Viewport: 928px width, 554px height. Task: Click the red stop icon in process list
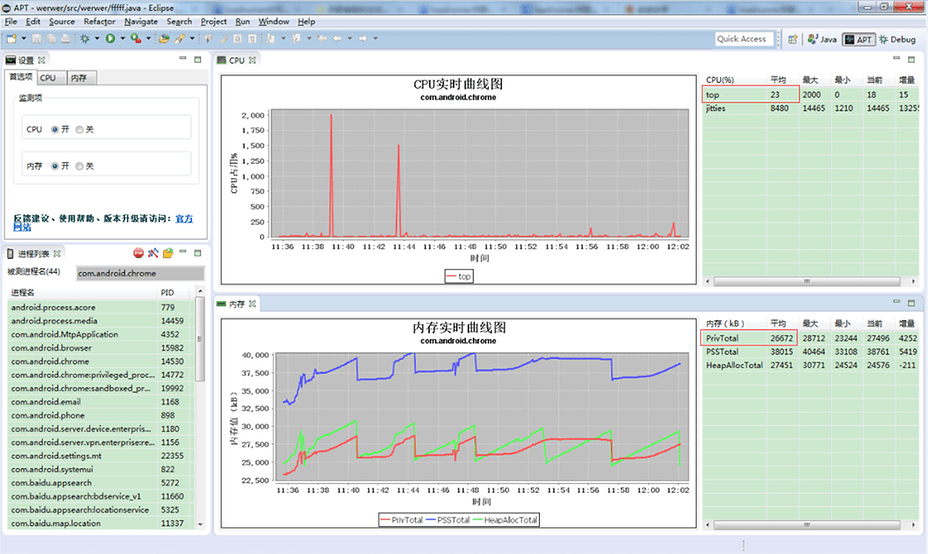[x=138, y=253]
